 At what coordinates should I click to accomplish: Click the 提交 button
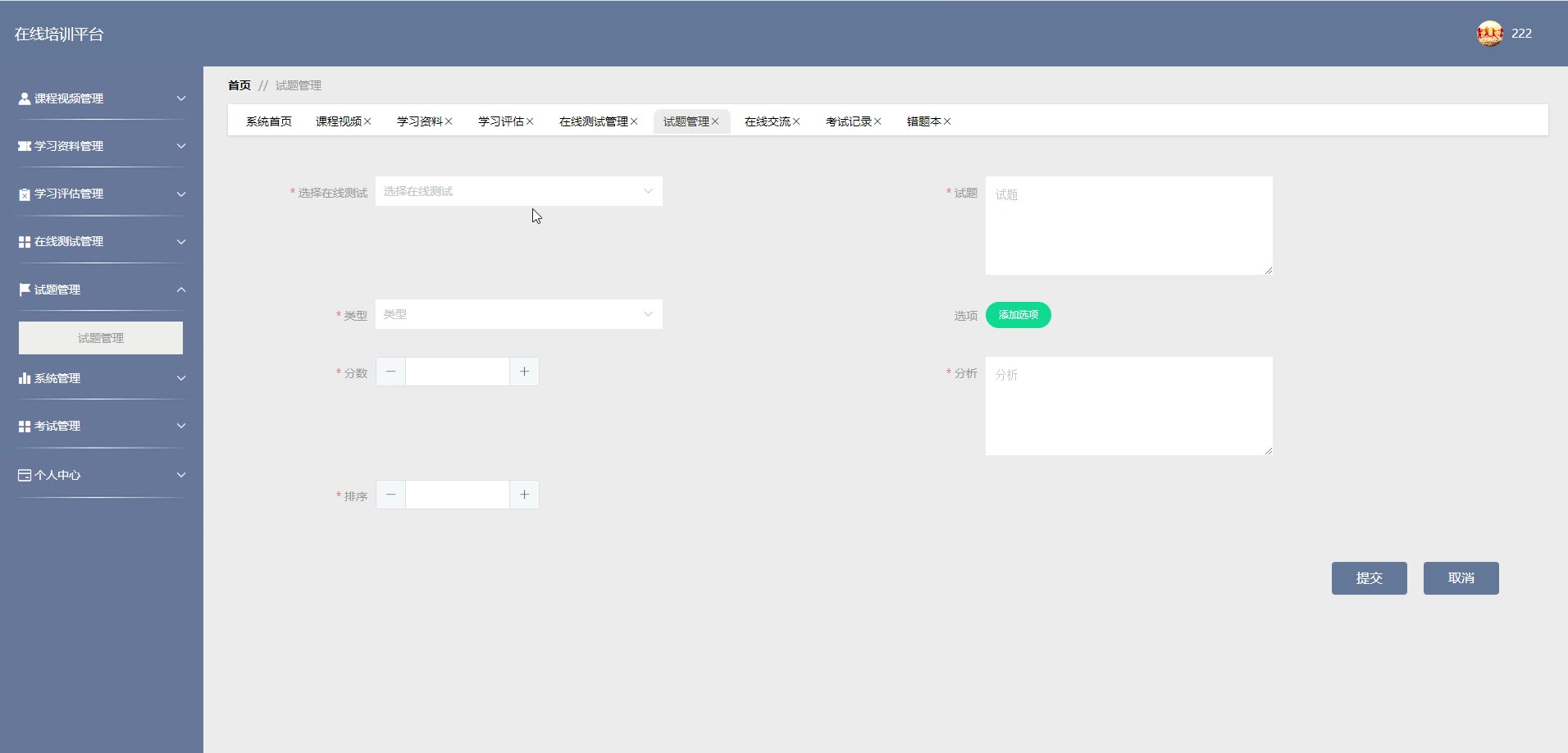1370,578
